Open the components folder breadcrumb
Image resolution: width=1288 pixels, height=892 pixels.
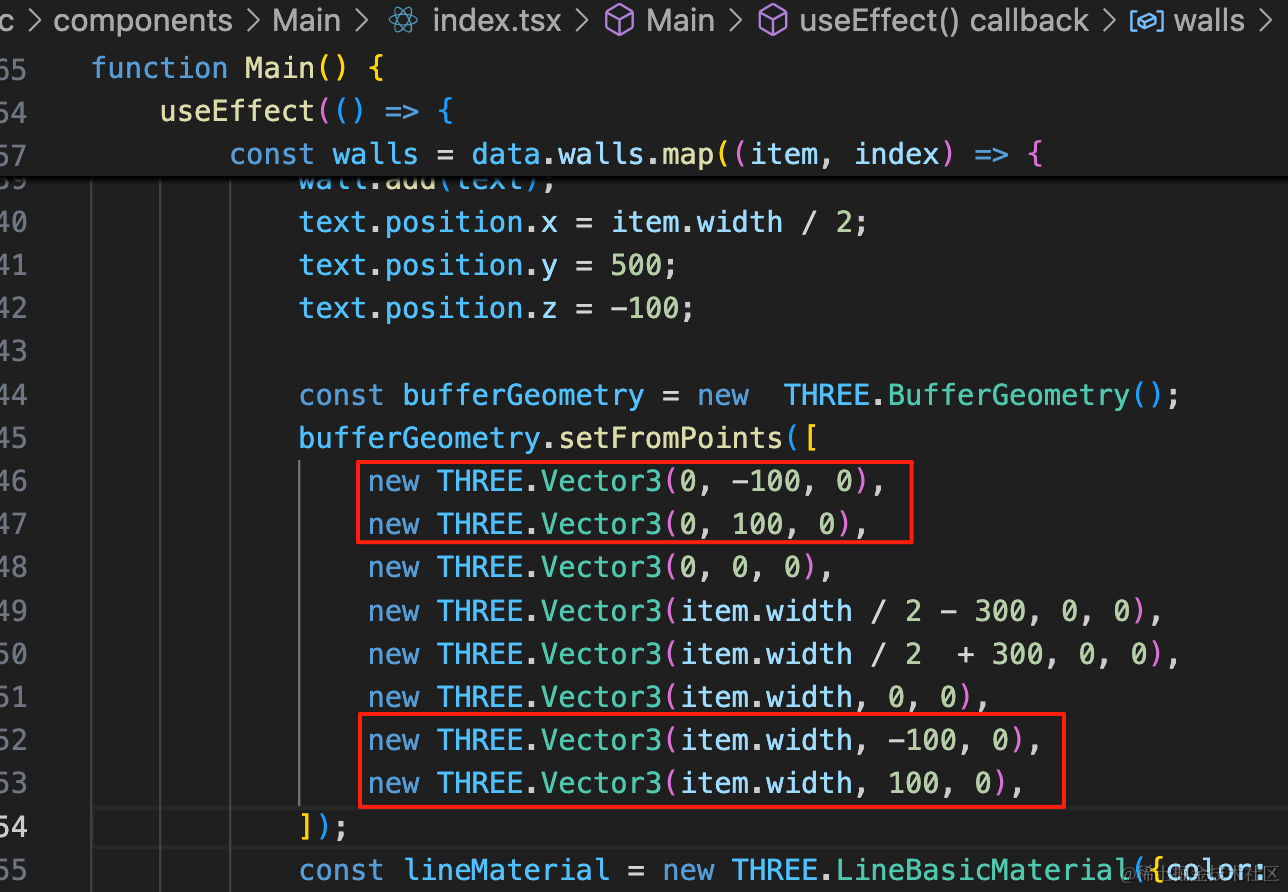tap(143, 20)
